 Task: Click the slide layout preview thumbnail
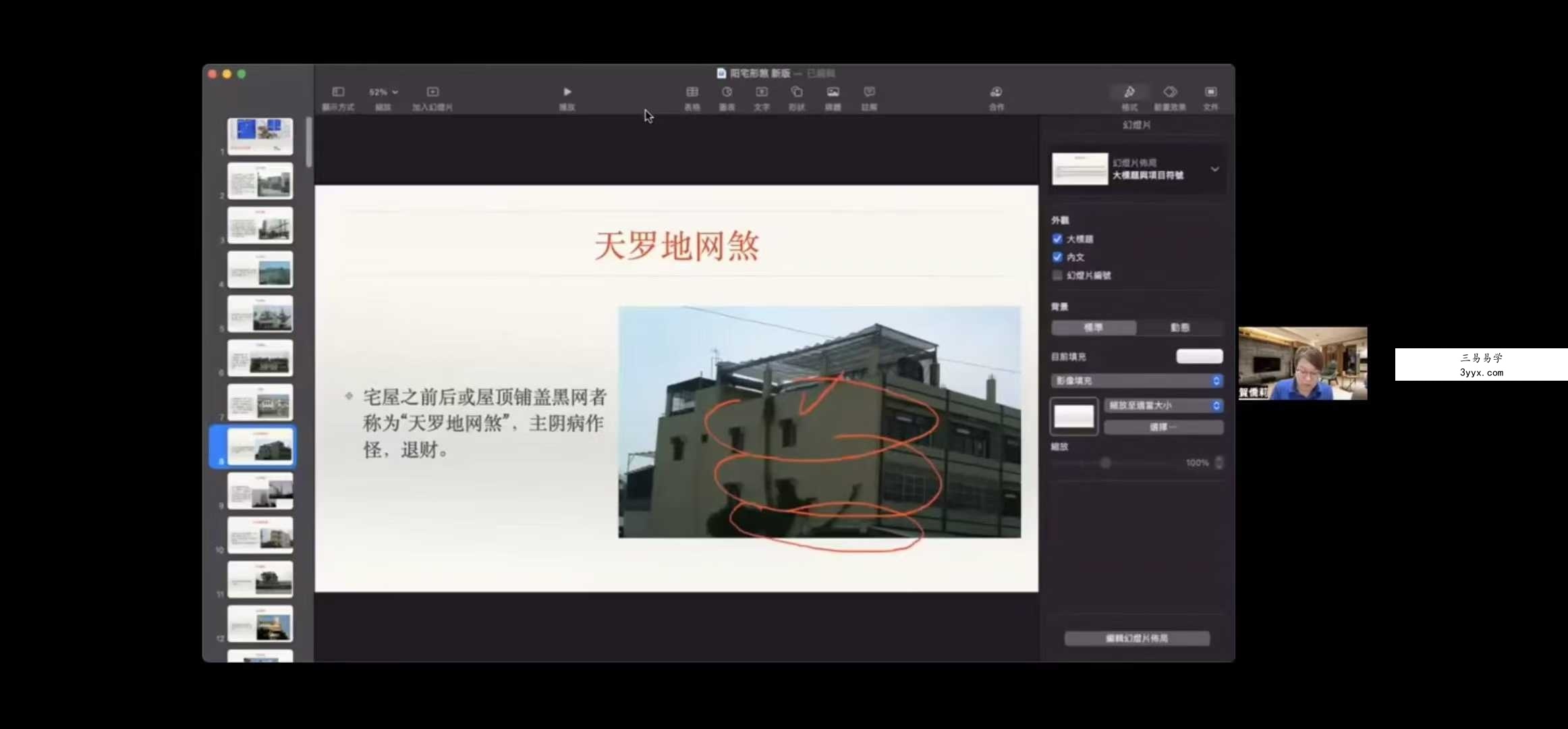tap(1080, 169)
